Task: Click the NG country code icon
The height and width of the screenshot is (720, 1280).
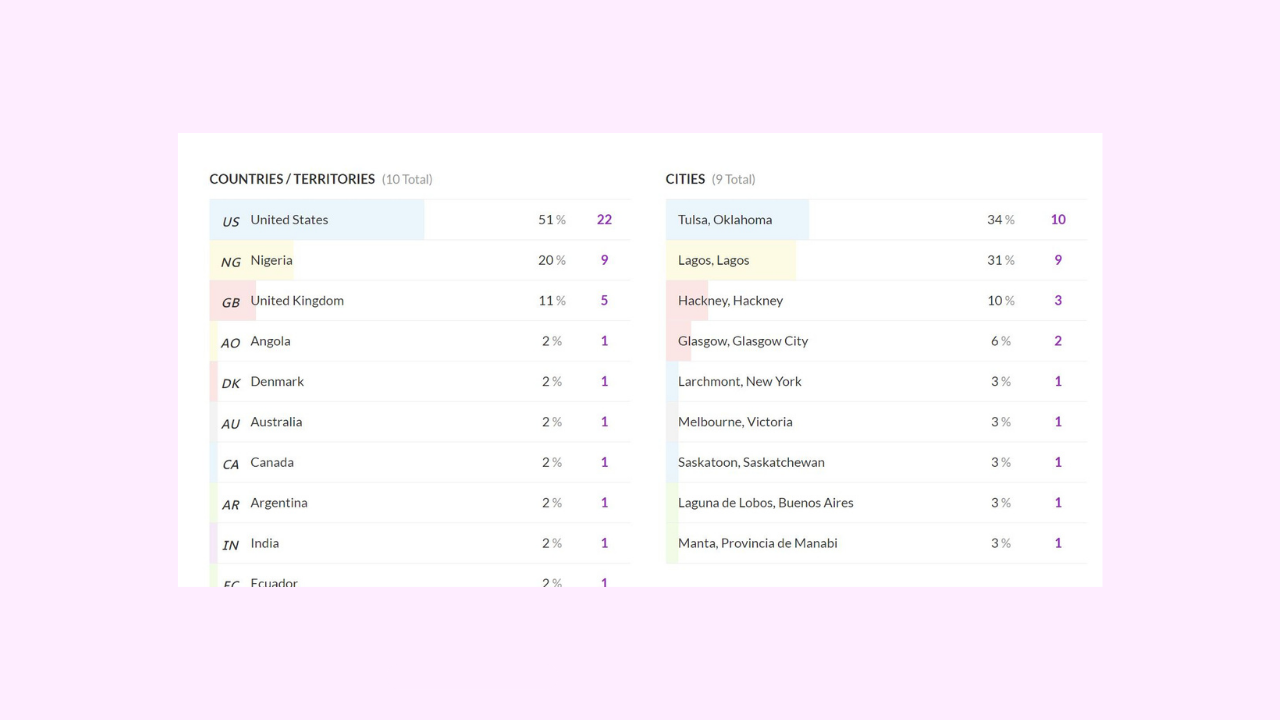Action: coord(231,262)
